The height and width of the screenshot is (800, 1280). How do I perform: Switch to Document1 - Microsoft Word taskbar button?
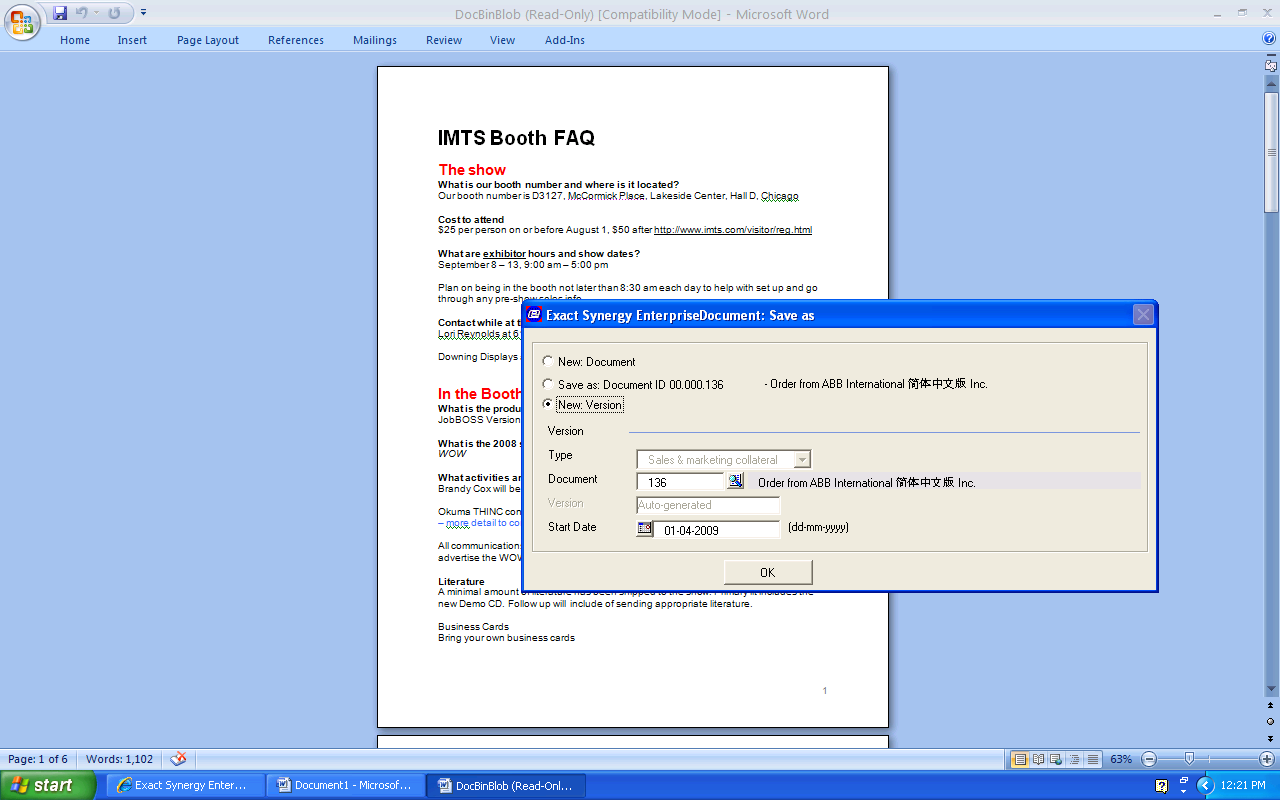(x=345, y=785)
